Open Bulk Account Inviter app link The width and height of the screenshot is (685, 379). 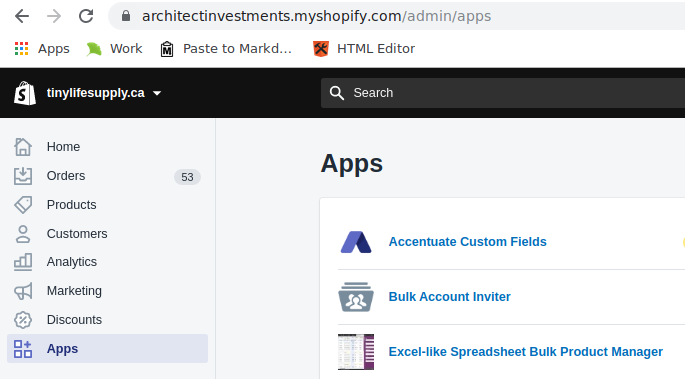coord(450,296)
